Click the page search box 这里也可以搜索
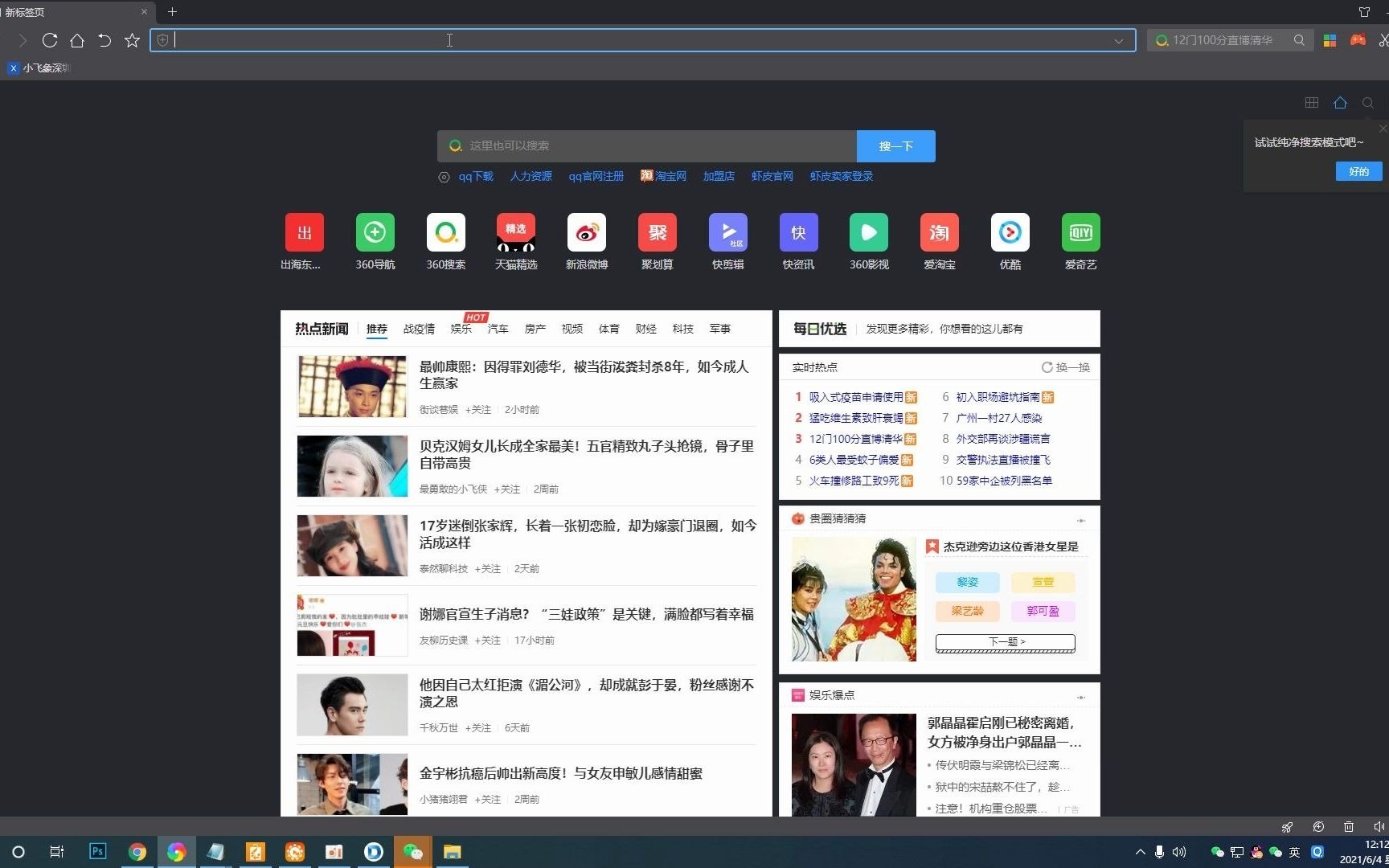The height and width of the screenshot is (868, 1389). (647, 146)
